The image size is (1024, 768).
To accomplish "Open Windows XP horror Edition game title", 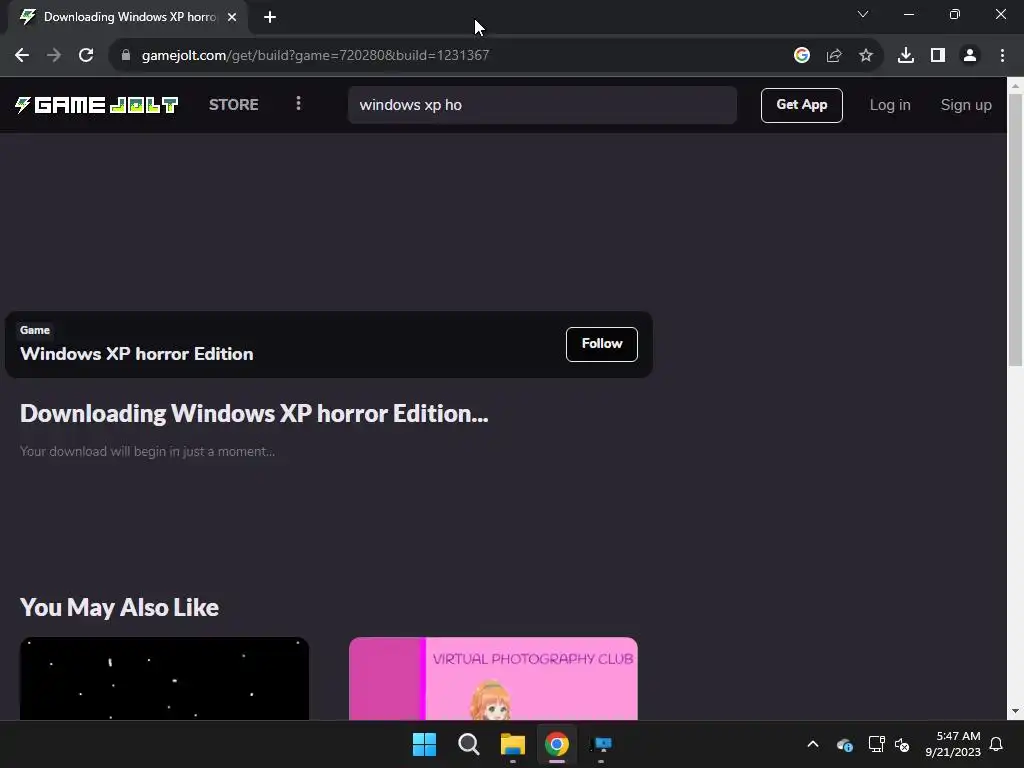I will [x=136, y=354].
